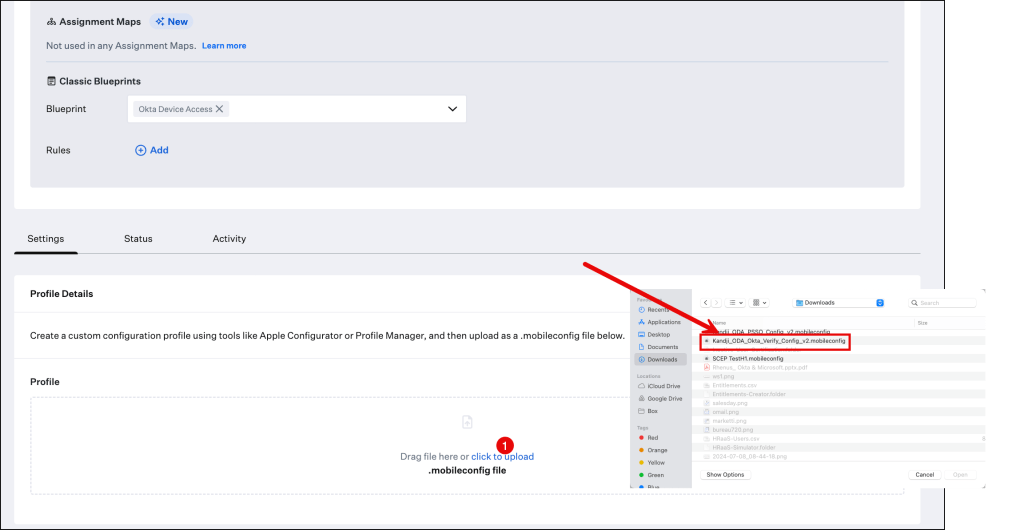The height and width of the screenshot is (530, 1024).
Task: Click the Classic Blueprints icon
Action: pyautogui.click(x=51, y=81)
